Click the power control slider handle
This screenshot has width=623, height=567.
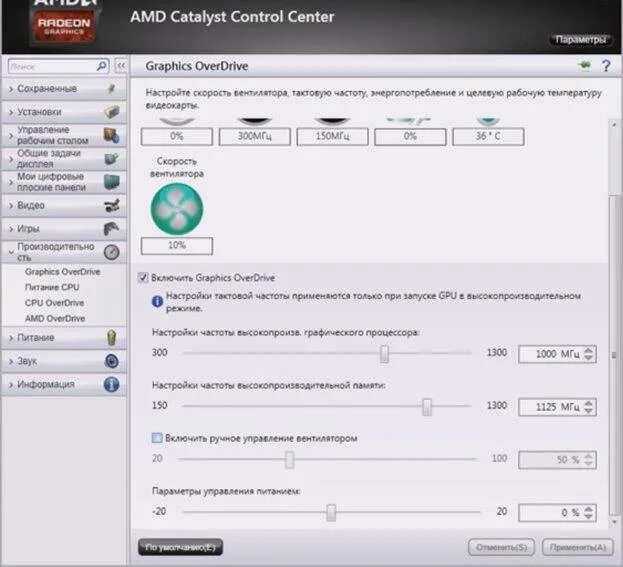coord(331,513)
